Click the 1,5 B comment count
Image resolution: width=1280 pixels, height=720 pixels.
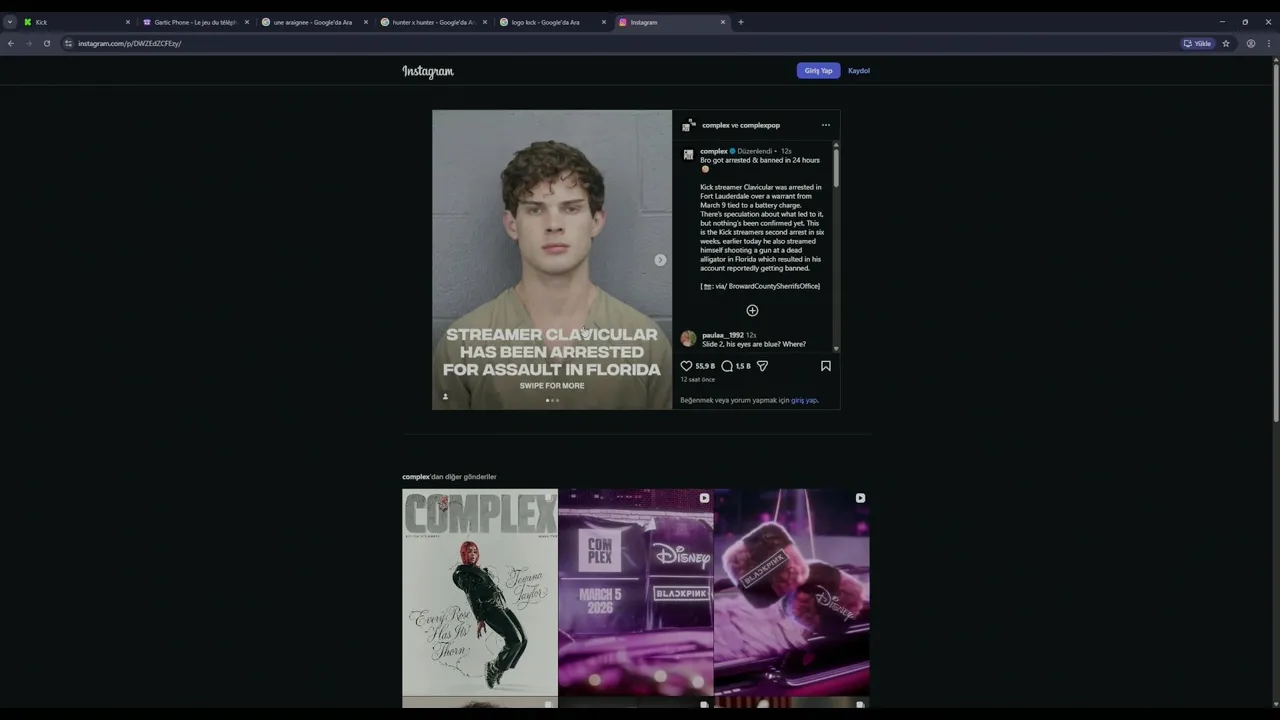[x=743, y=366]
